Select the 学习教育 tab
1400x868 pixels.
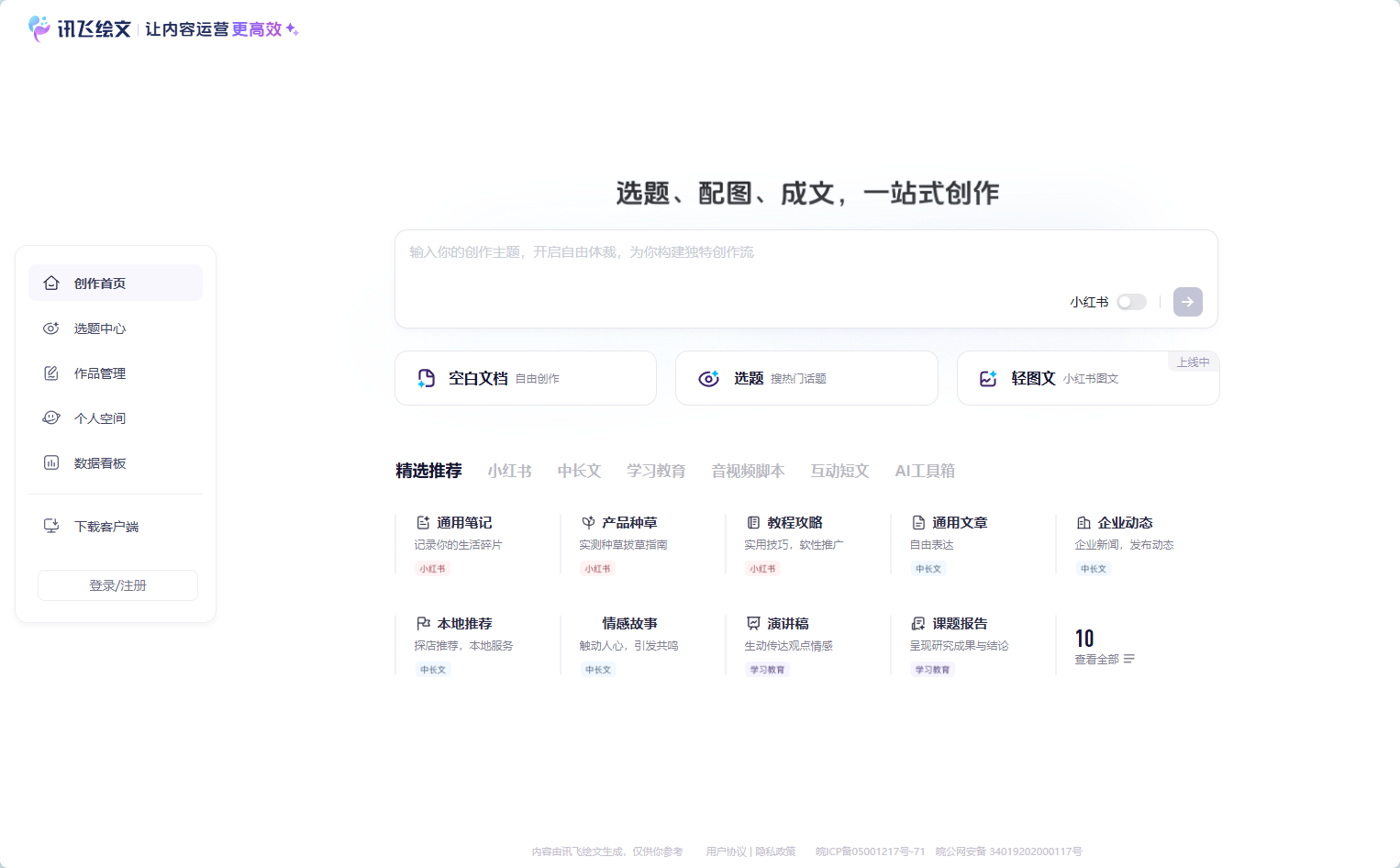(656, 471)
